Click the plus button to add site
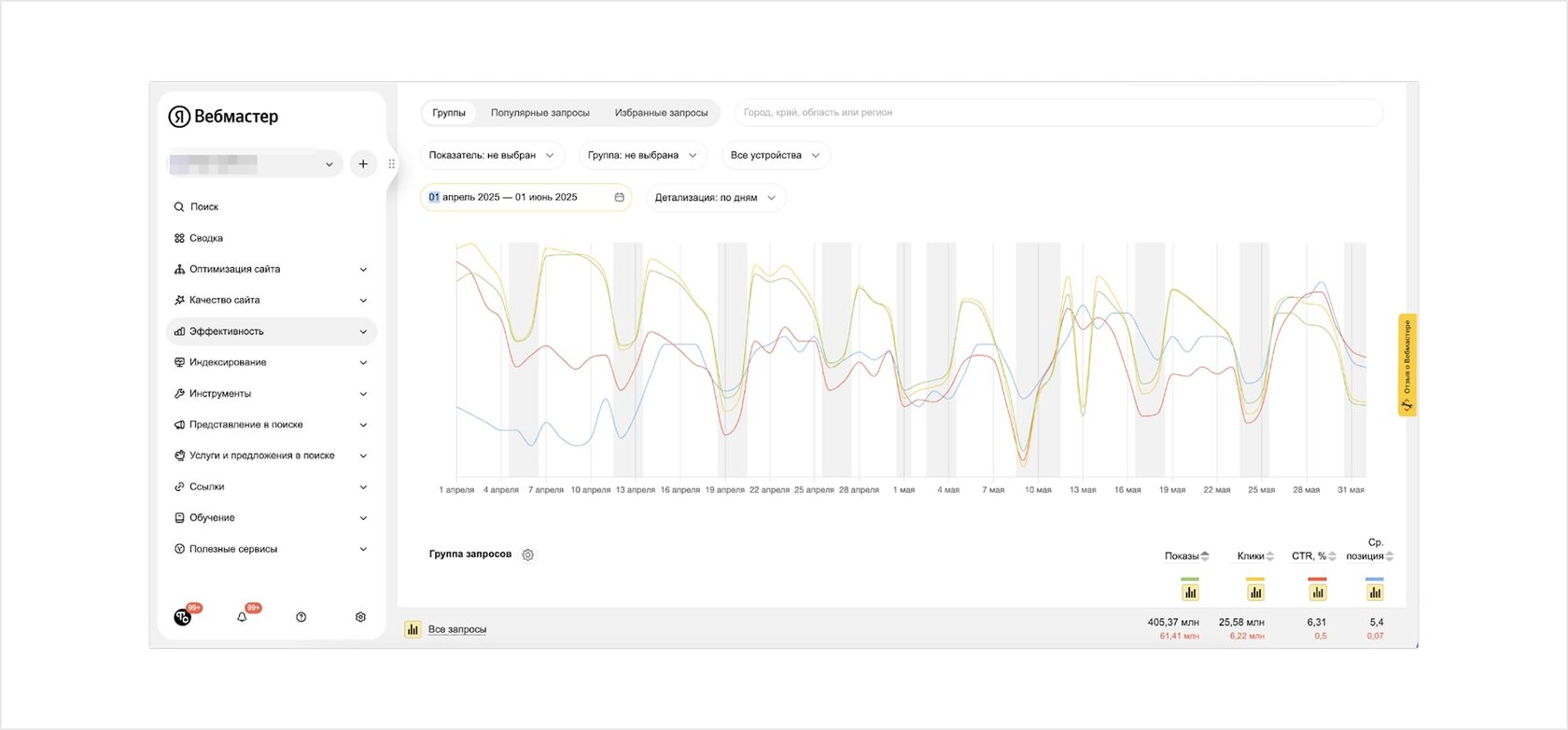 tap(363, 164)
